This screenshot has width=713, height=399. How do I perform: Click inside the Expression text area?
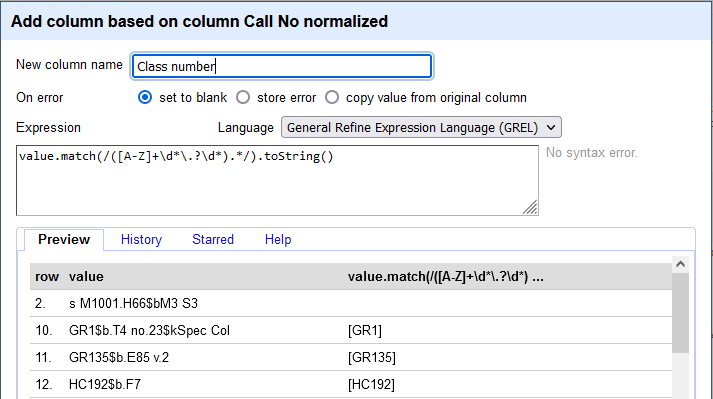pyautogui.click(x=277, y=181)
